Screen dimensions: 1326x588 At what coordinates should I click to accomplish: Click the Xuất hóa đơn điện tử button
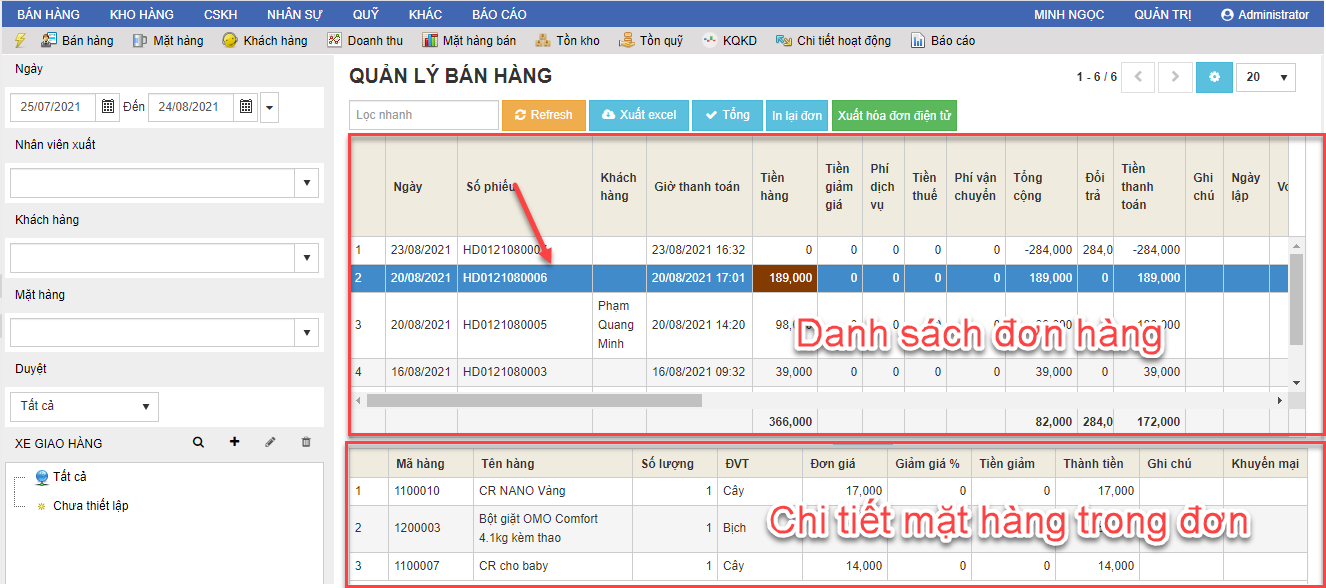[x=894, y=115]
